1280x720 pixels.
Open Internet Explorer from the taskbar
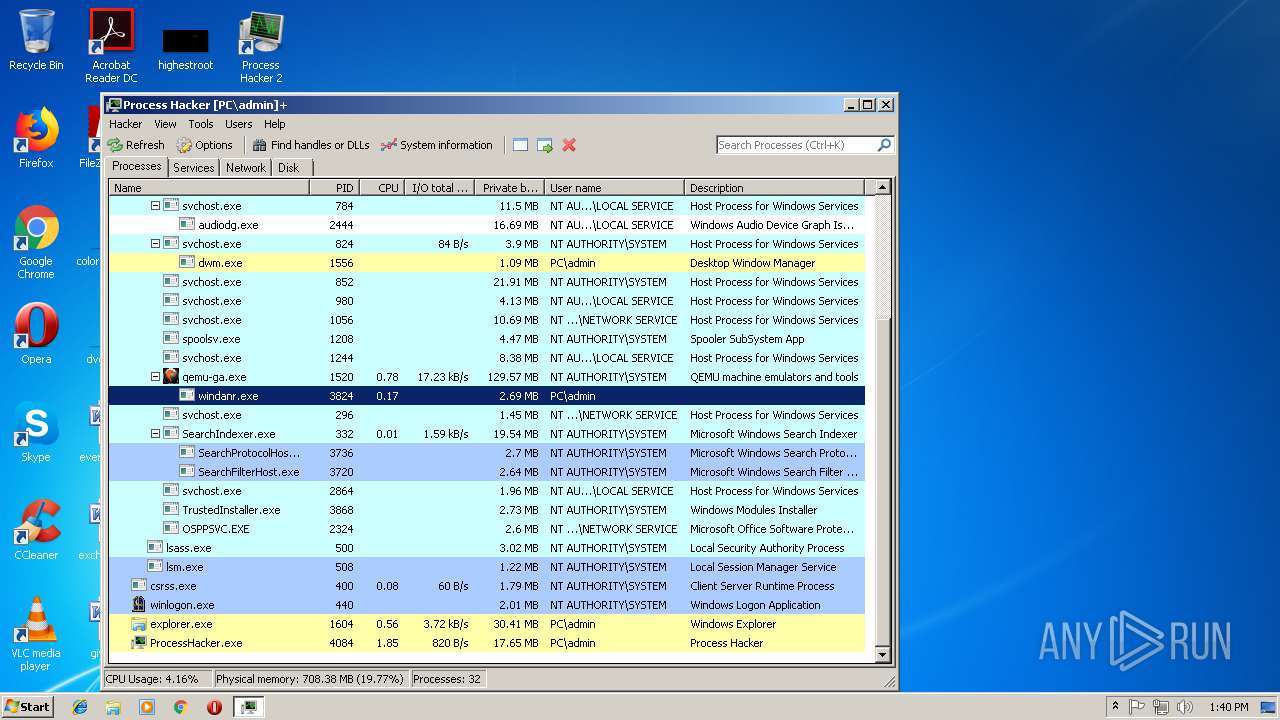(80, 707)
